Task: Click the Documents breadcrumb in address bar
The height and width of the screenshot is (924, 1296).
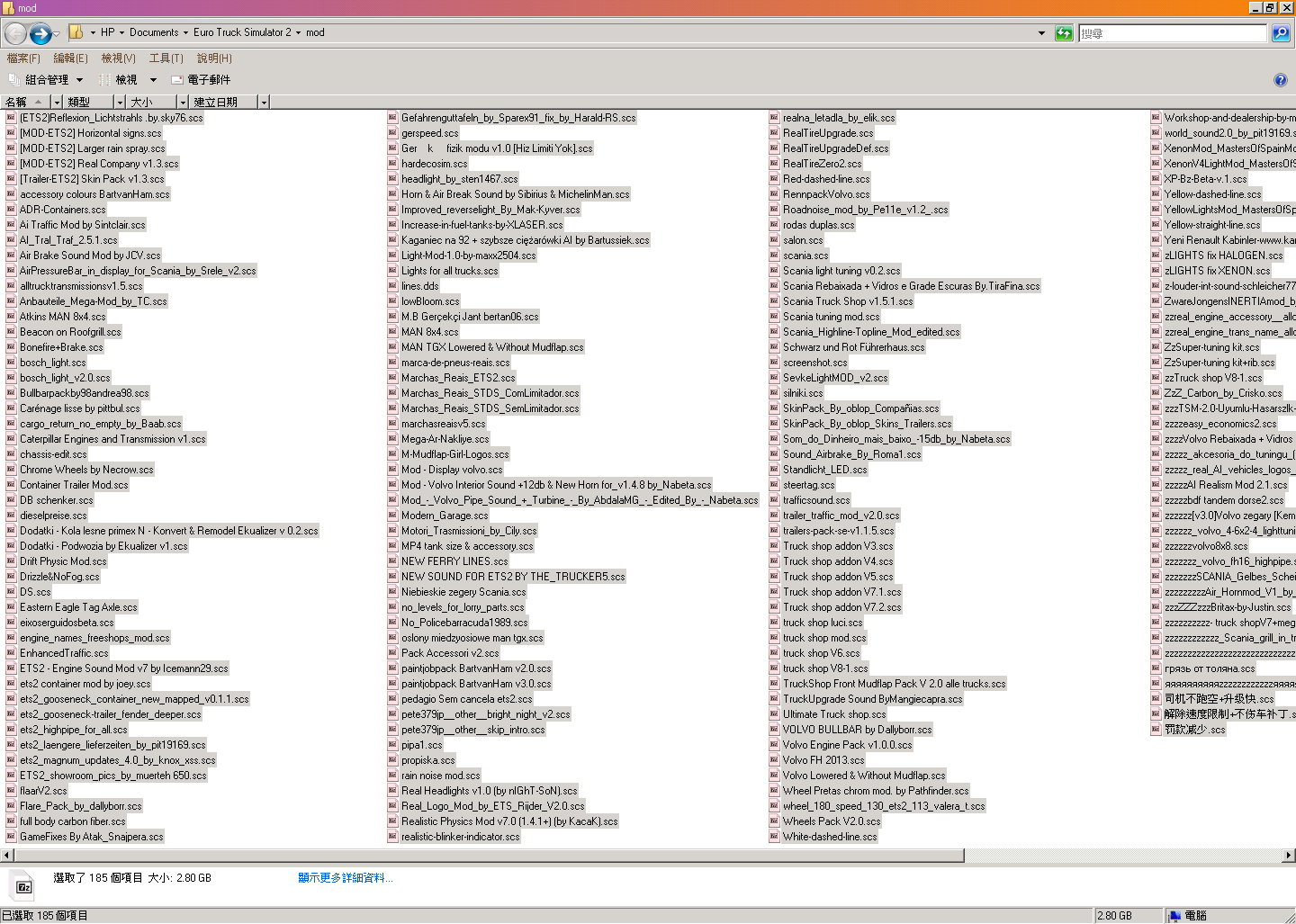Action: [154, 32]
